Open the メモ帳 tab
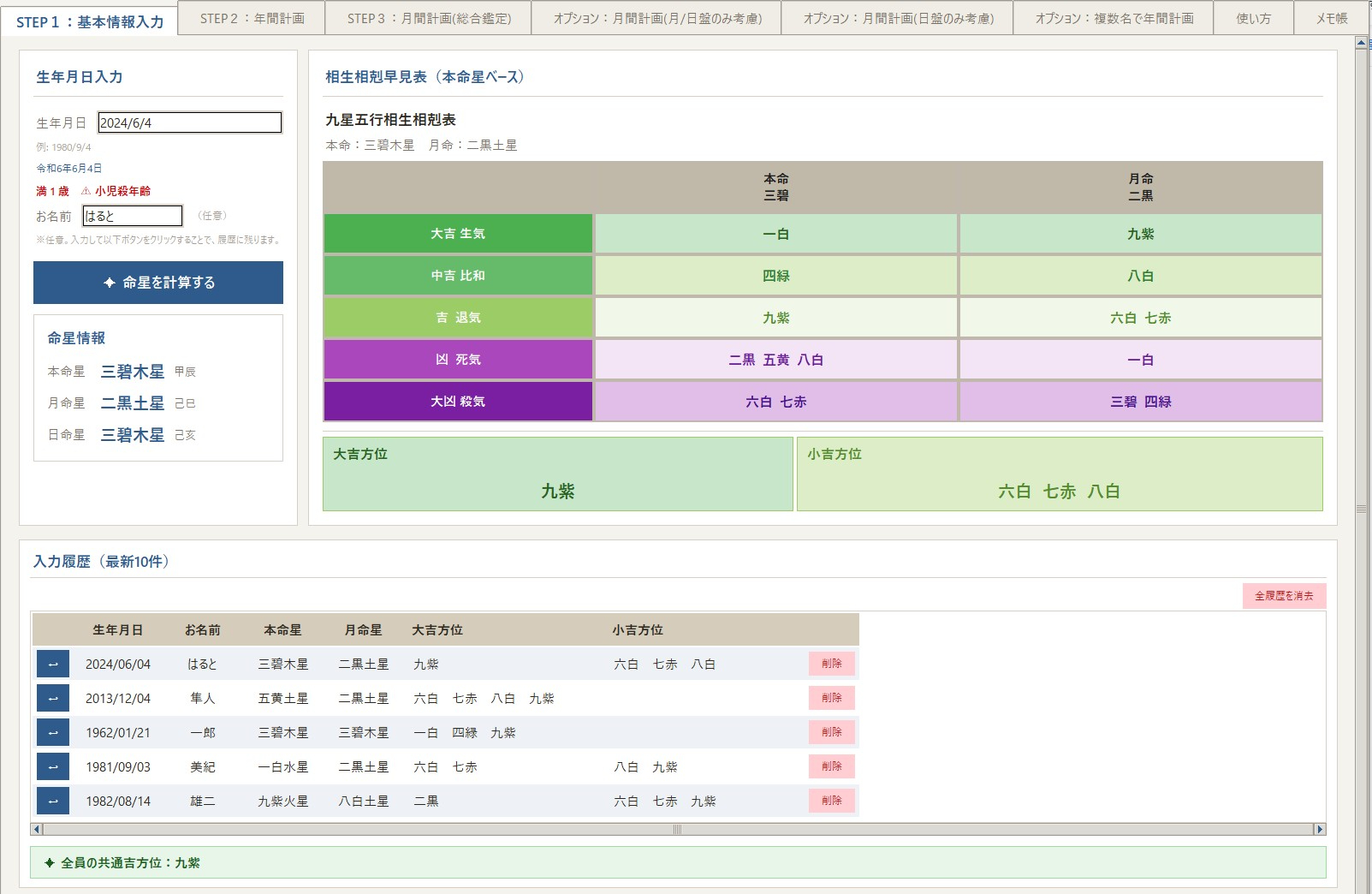Image resolution: width=1372 pixels, height=894 pixels. pyautogui.click(x=1331, y=18)
